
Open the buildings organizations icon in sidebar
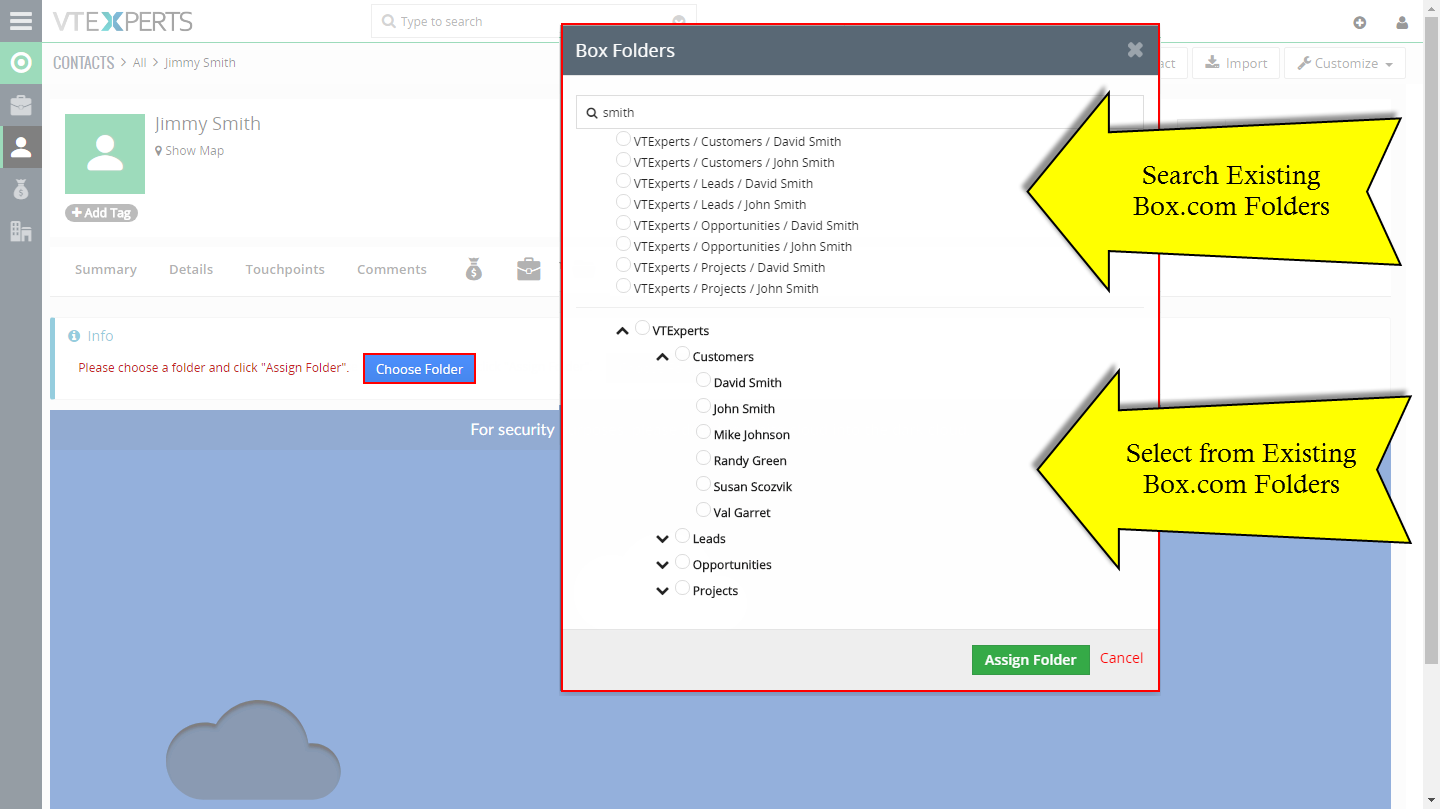[20, 231]
